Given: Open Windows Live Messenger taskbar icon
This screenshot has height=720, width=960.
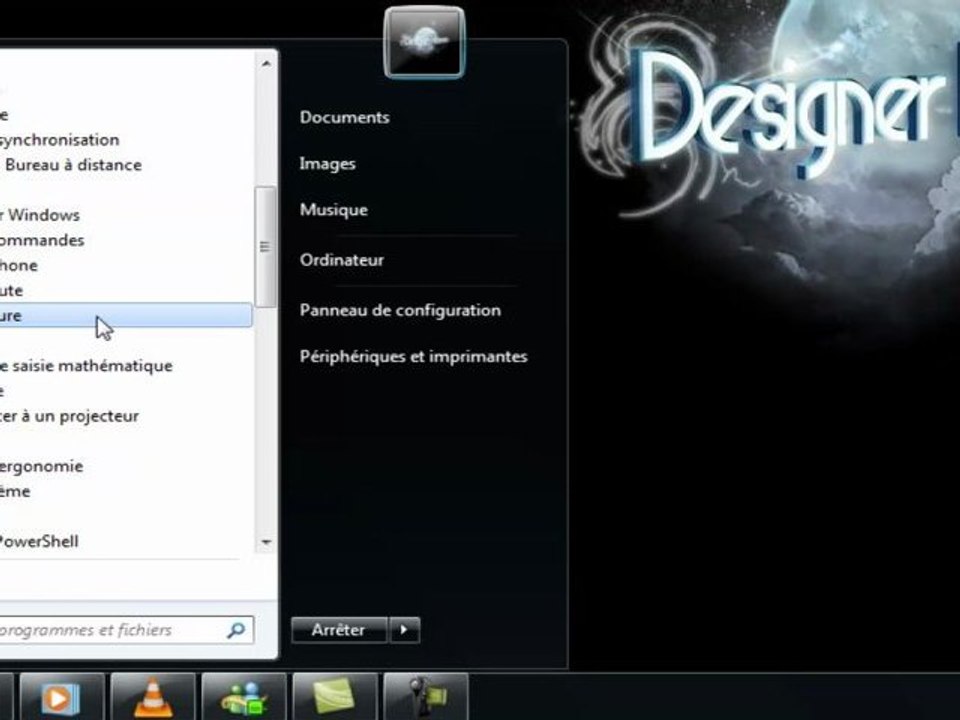Looking at the screenshot, I should pyautogui.click(x=244, y=697).
